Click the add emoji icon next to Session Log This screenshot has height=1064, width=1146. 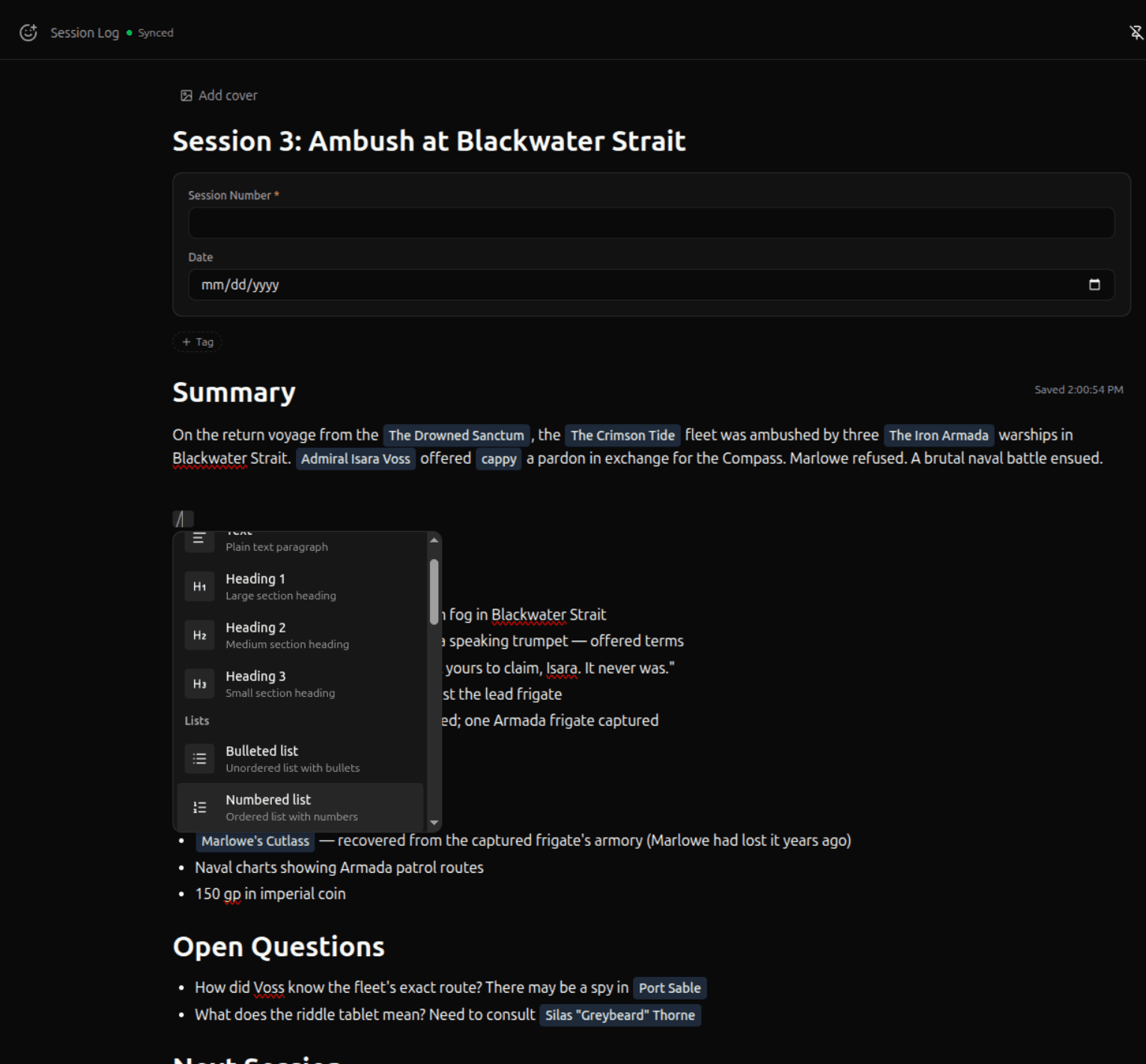pos(28,32)
